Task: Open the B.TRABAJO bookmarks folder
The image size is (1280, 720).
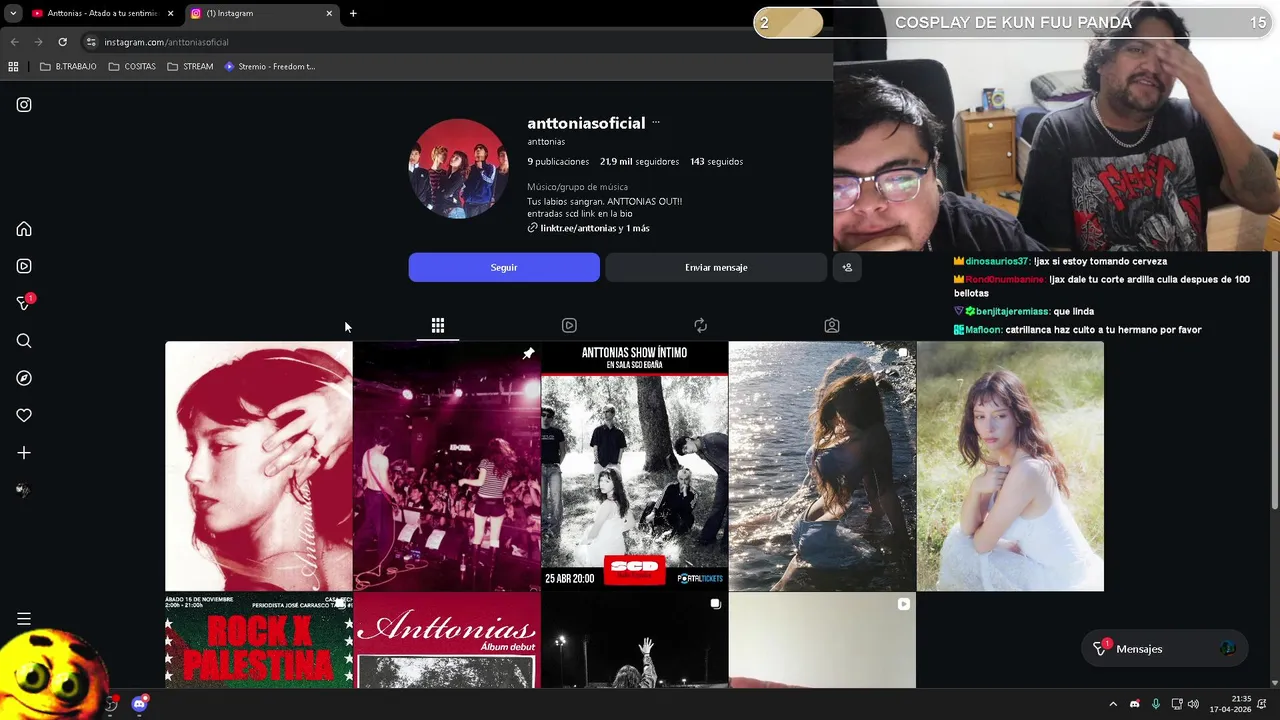Action: (68, 67)
